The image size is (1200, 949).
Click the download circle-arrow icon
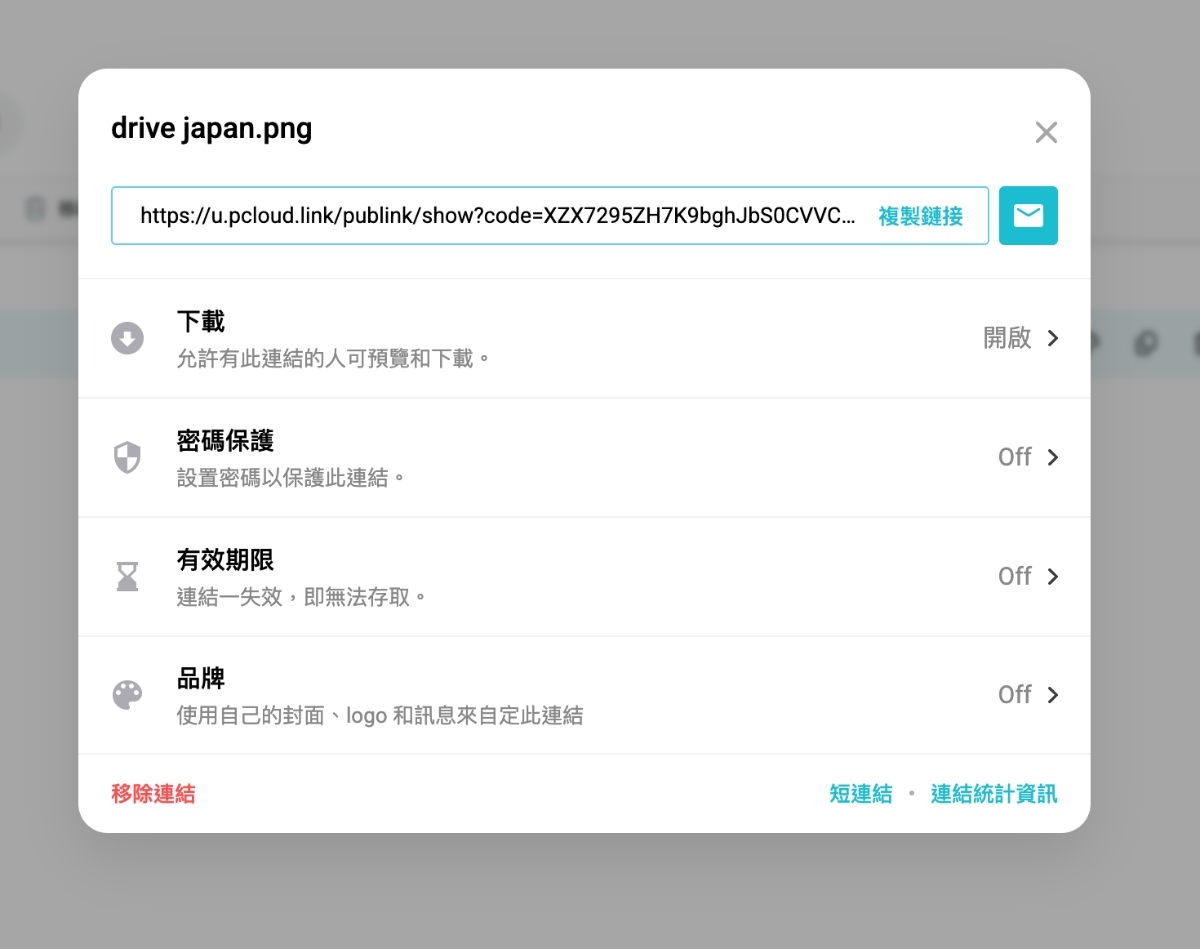[127, 338]
